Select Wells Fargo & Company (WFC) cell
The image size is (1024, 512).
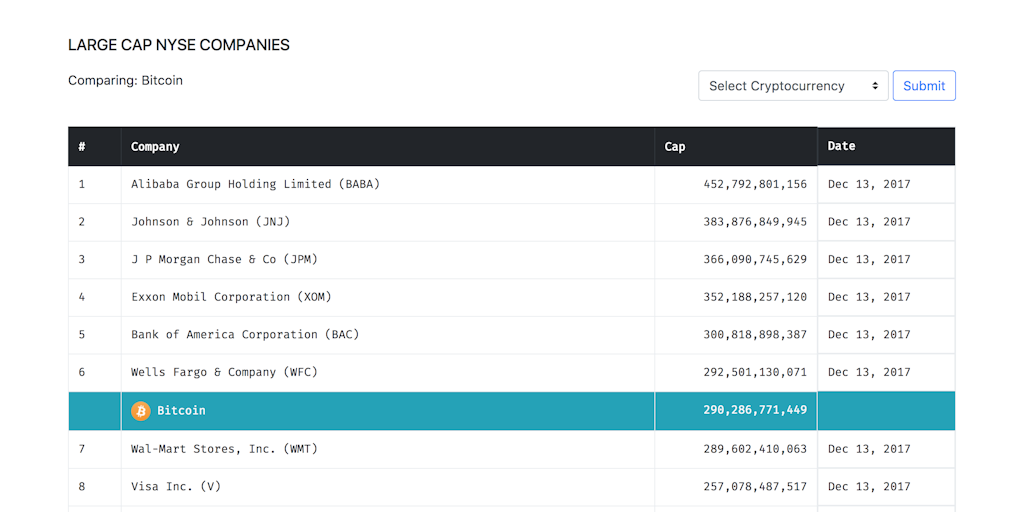pos(388,372)
